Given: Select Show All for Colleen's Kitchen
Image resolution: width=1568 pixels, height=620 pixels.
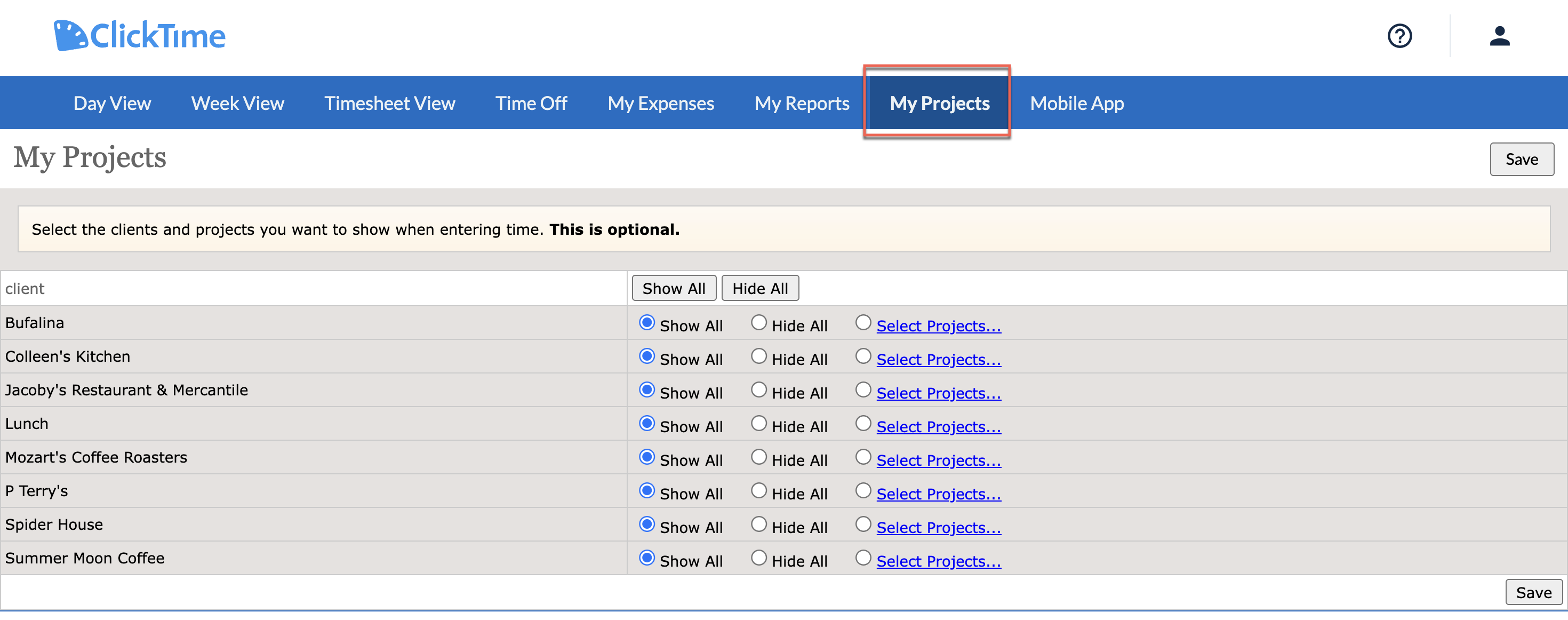Looking at the screenshot, I should point(646,356).
